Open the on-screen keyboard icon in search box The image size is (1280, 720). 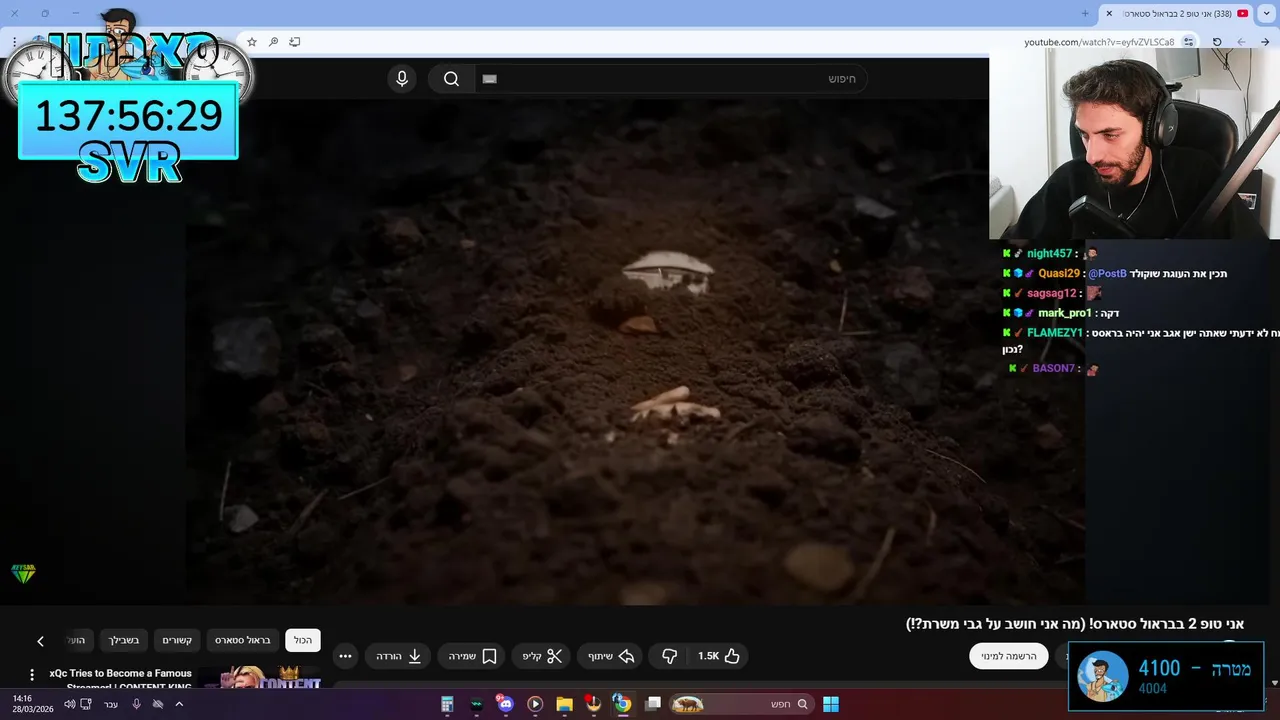tap(489, 79)
